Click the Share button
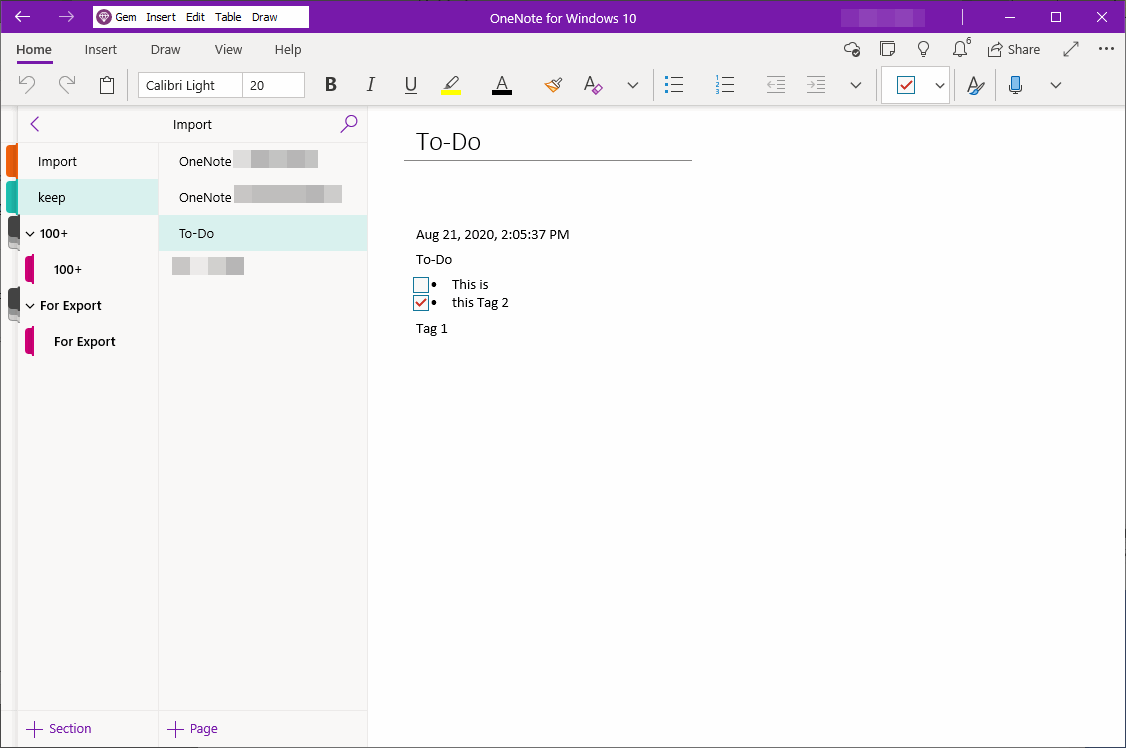The image size is (1126, 748). coord(1014,50)
